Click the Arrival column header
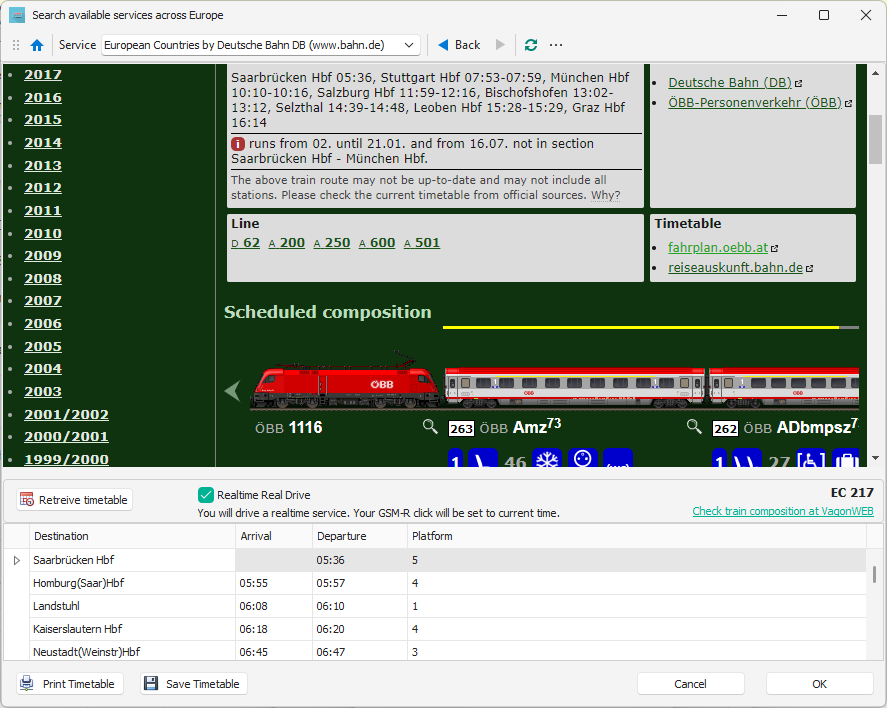 click(x=274, y=536)
